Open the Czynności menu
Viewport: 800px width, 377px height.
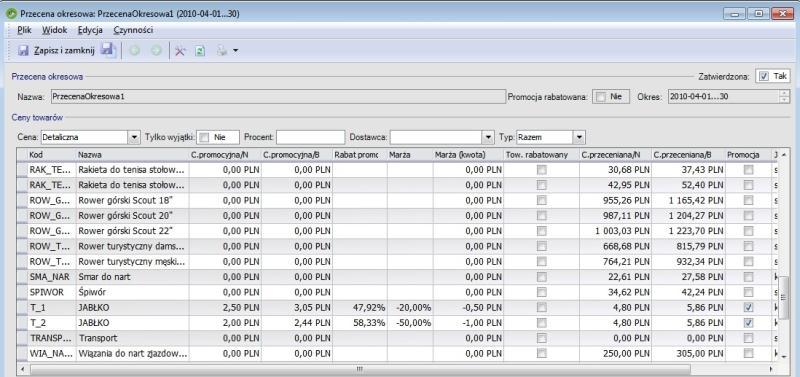click(x=133, y=30)
